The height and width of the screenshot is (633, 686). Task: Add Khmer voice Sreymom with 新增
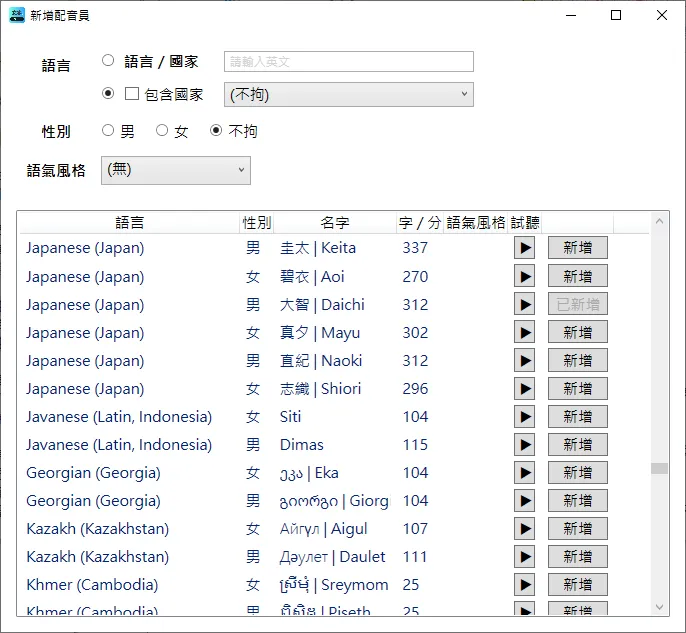(x=578, y=584)
